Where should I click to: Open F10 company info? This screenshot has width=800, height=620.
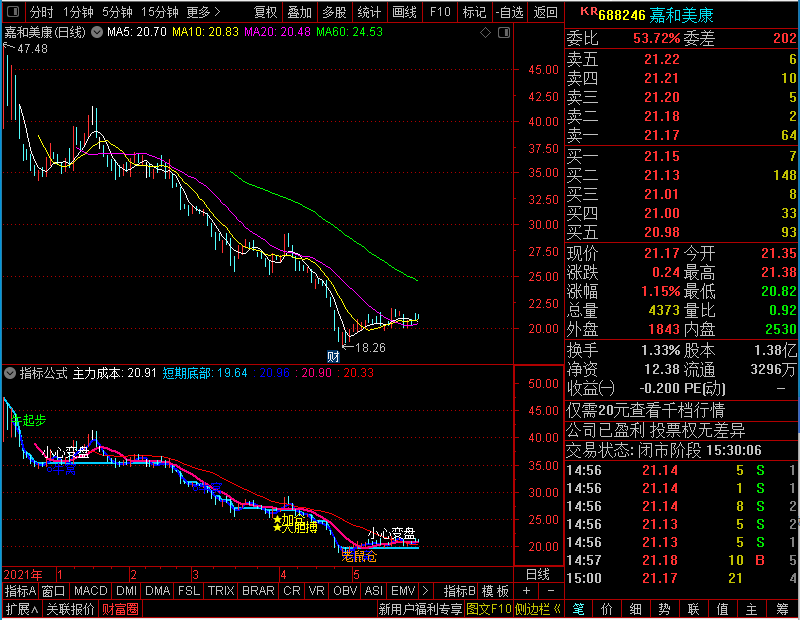[440, 12]
